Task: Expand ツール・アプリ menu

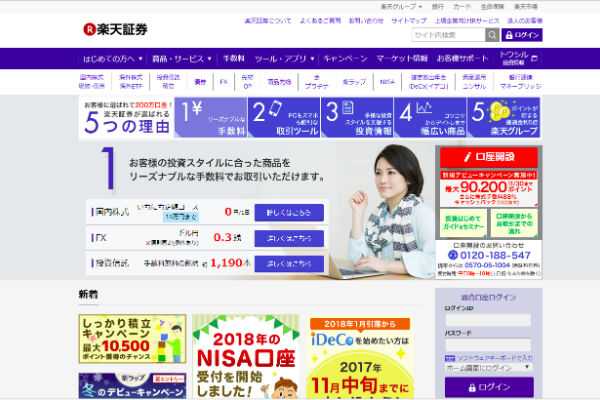Action: tap(284, 59)
